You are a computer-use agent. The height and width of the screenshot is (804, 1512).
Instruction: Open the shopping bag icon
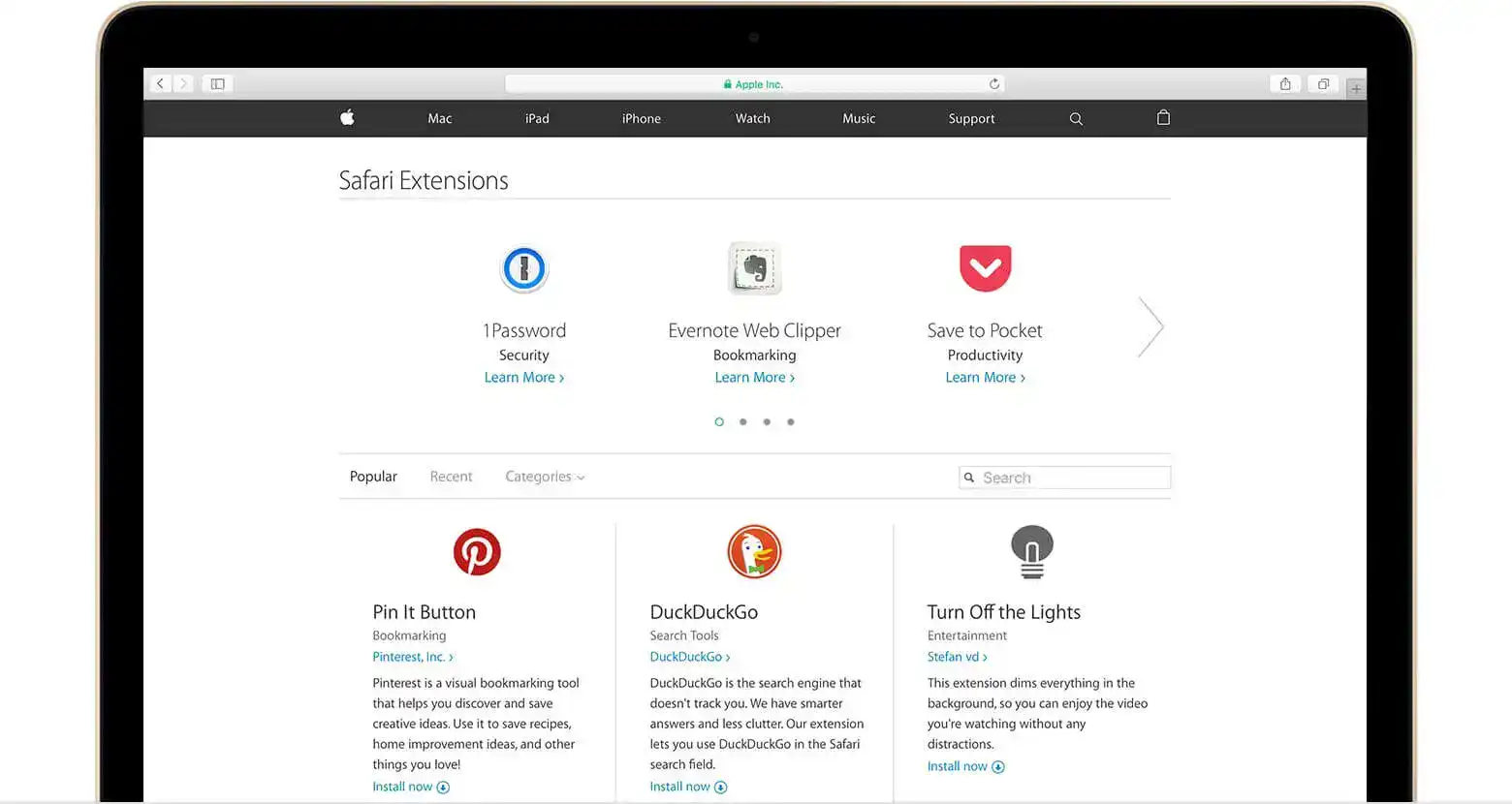[1163, 118]
